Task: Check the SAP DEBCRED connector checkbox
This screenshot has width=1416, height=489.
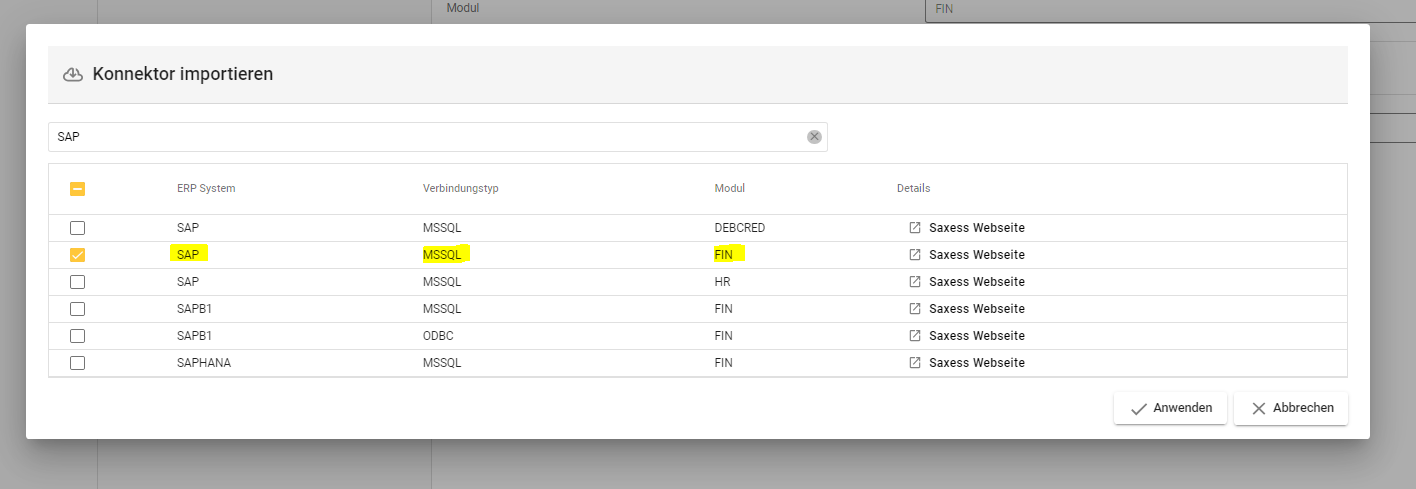Action: pyautogui.click(x=77, y=228)
